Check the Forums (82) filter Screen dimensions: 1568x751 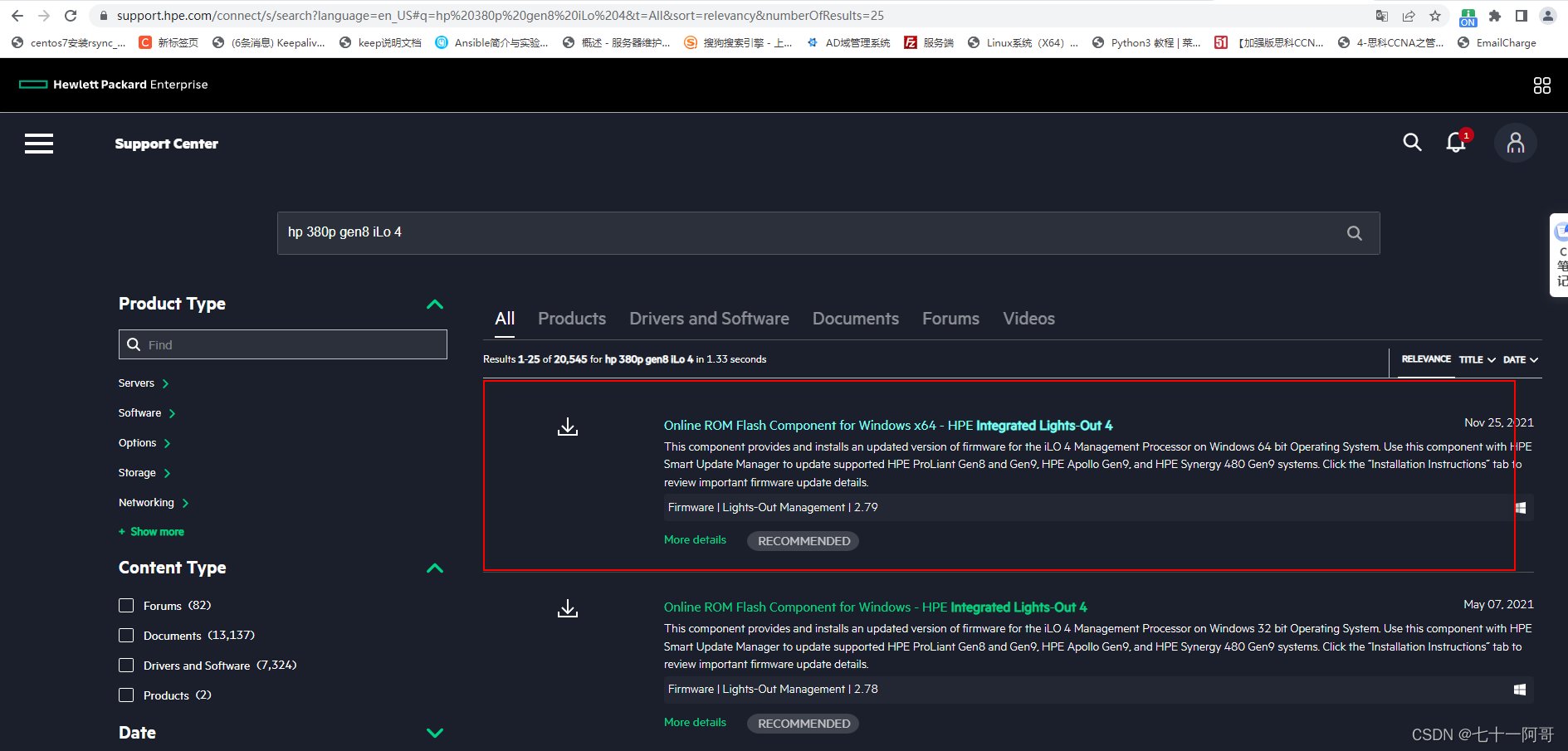coord(126,606)
